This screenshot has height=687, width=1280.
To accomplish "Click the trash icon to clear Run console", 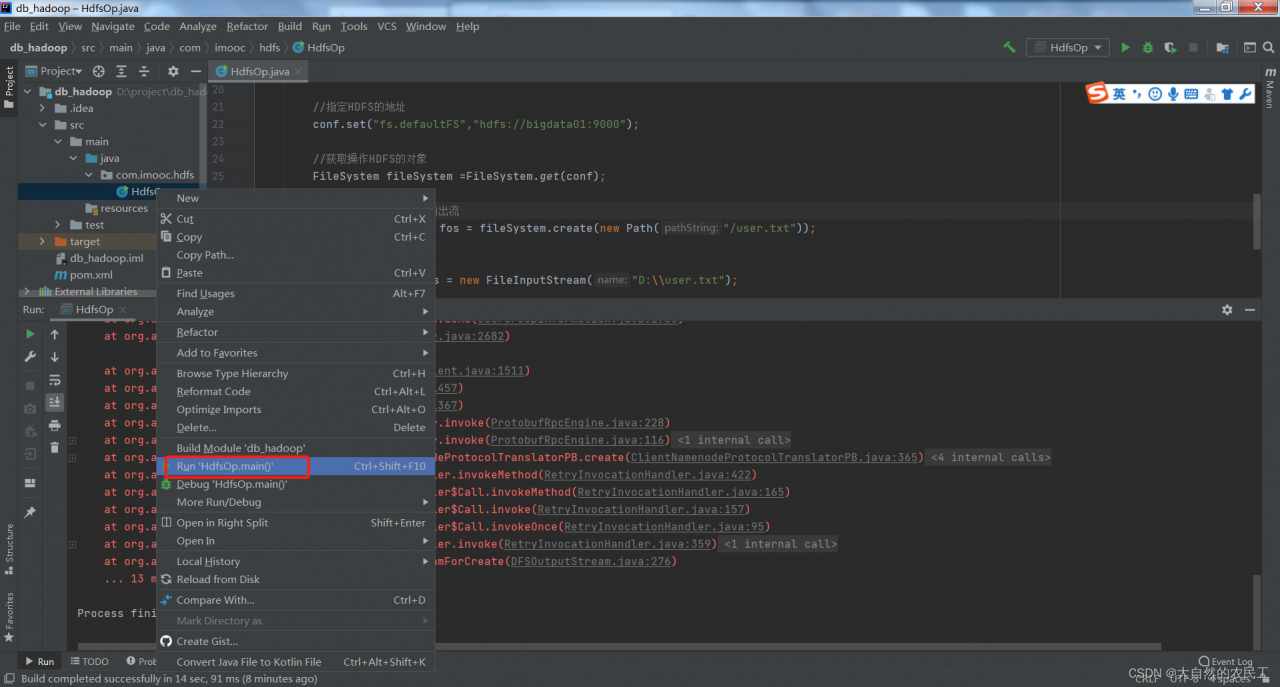I will (54, 447).
